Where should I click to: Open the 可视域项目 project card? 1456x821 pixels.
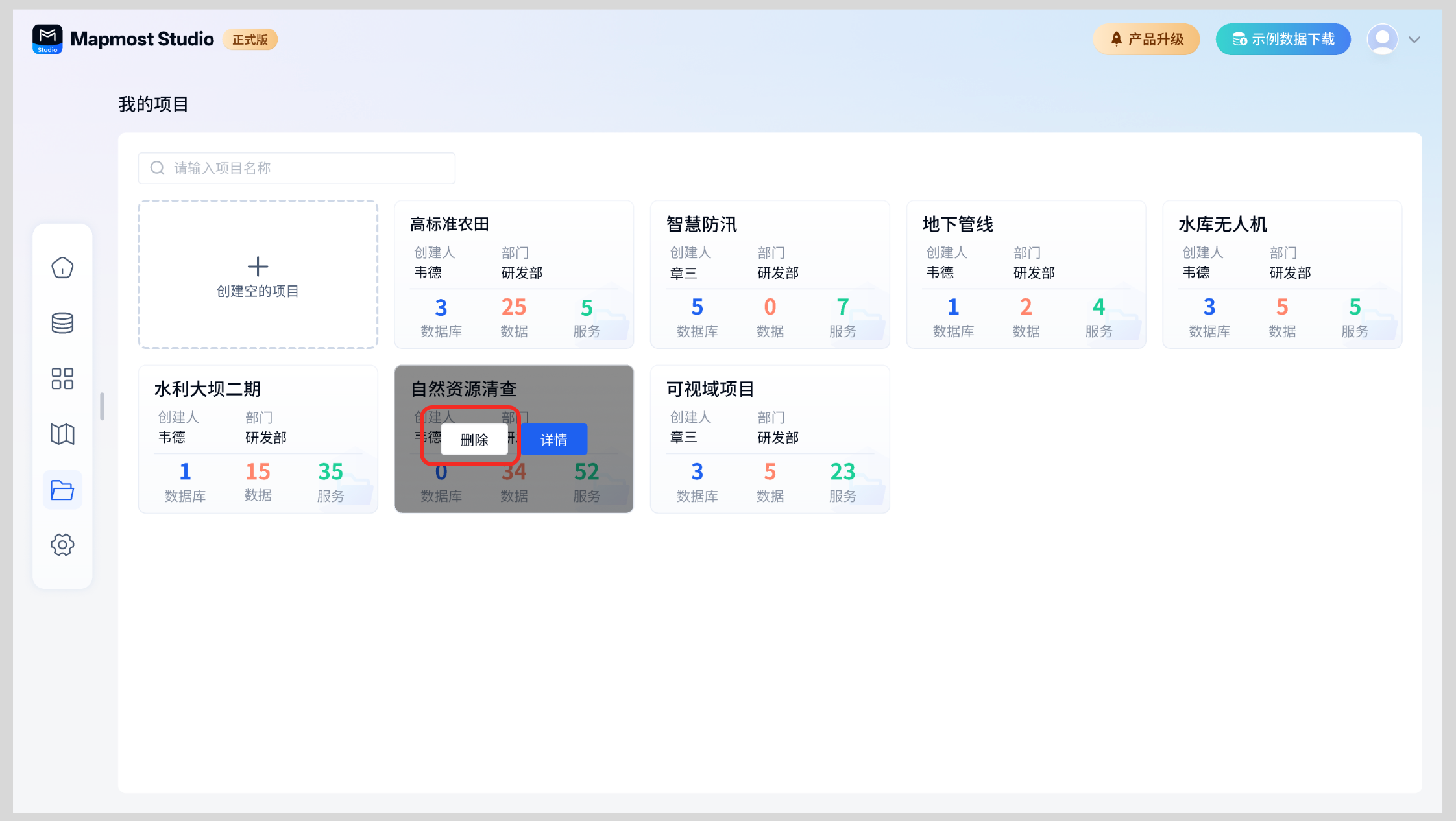coord(770,438)
